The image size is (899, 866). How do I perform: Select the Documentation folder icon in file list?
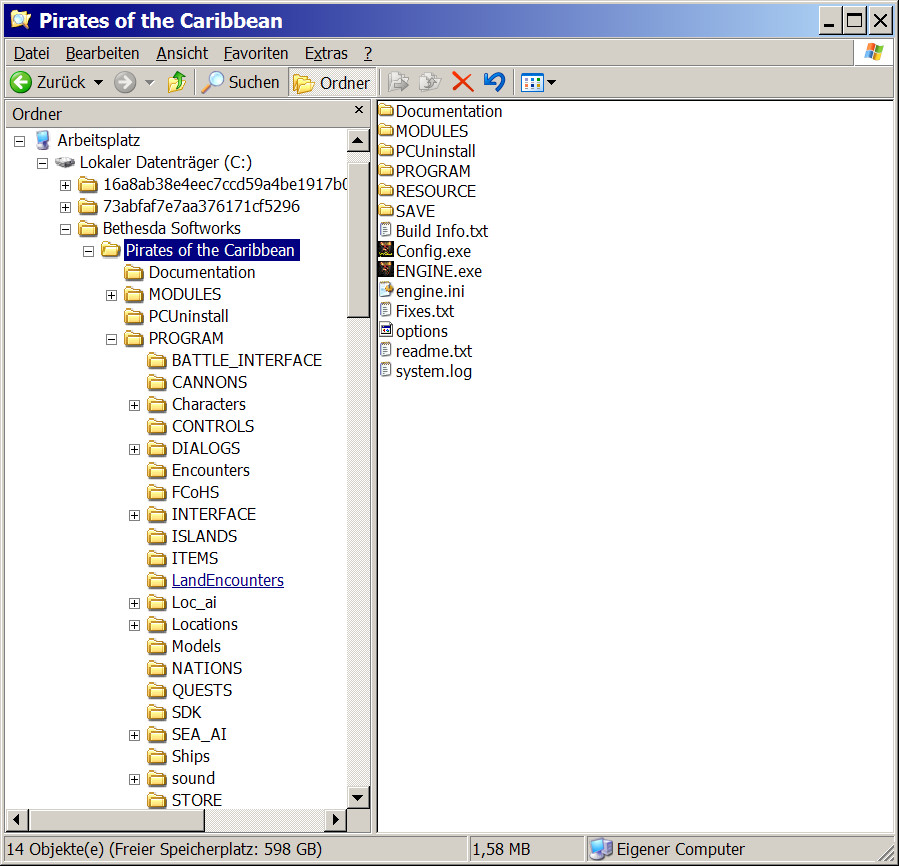386,110
